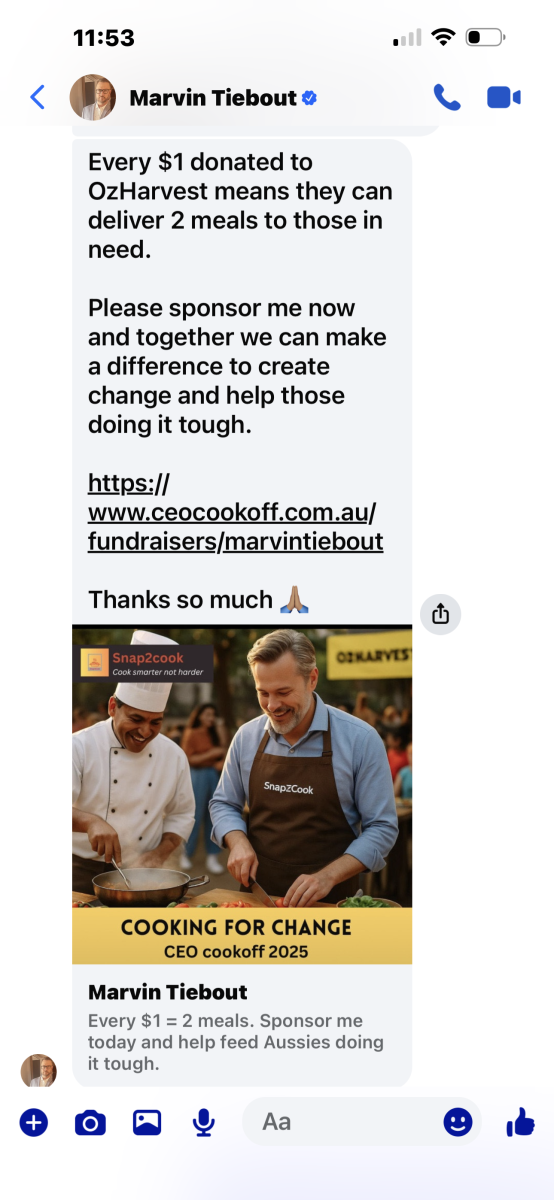Image resolution: width=554 pixels, height=1200 pixels.
Task: Open Marvin Tiebout's profile from header name
Action: (x=213, y=97)
